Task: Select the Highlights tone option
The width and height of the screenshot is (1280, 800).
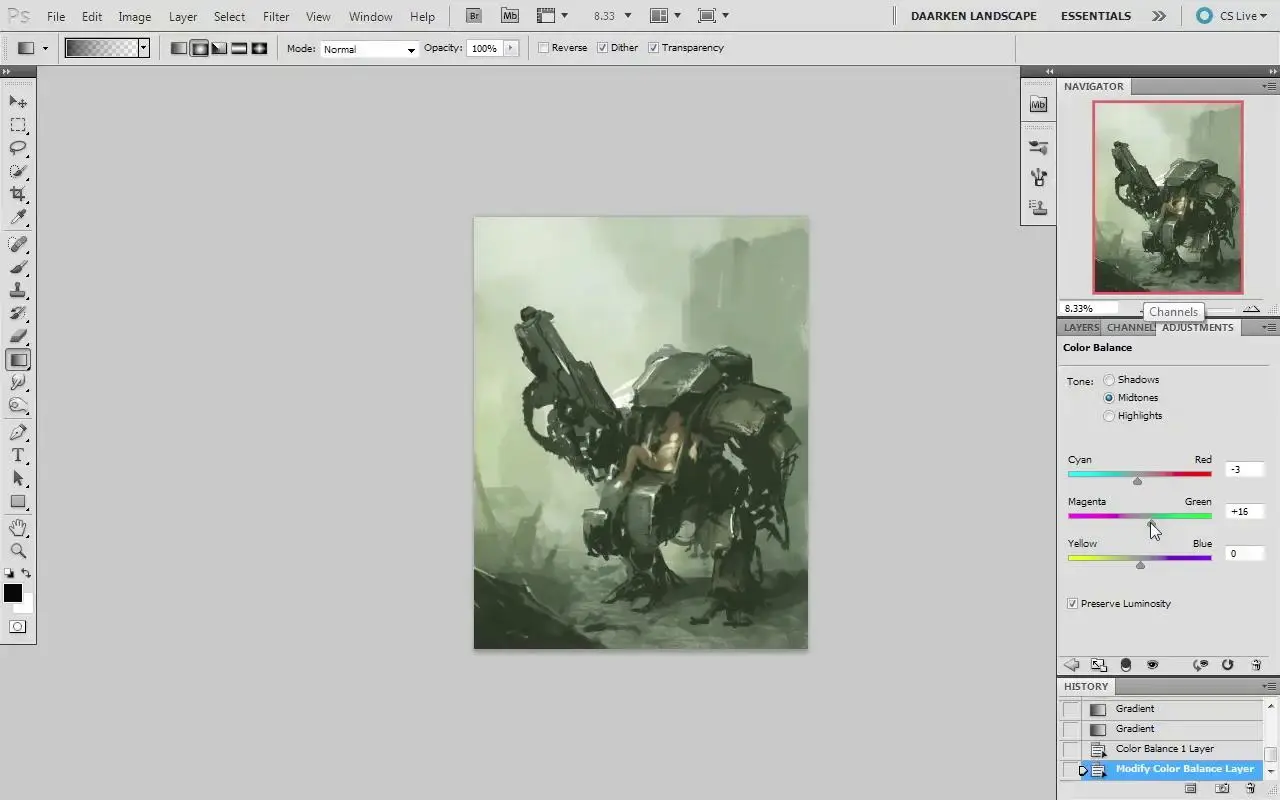Action: (x=1109, y=416)
